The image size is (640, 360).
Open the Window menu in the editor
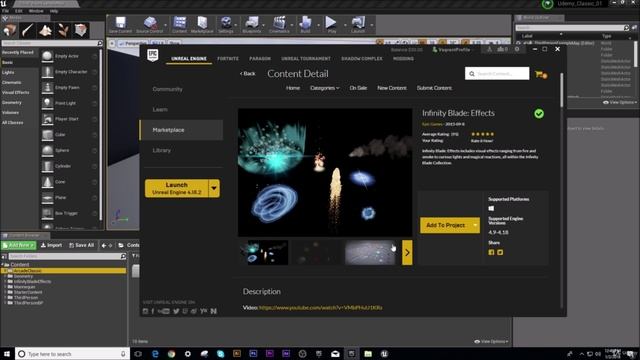(36, 11)
